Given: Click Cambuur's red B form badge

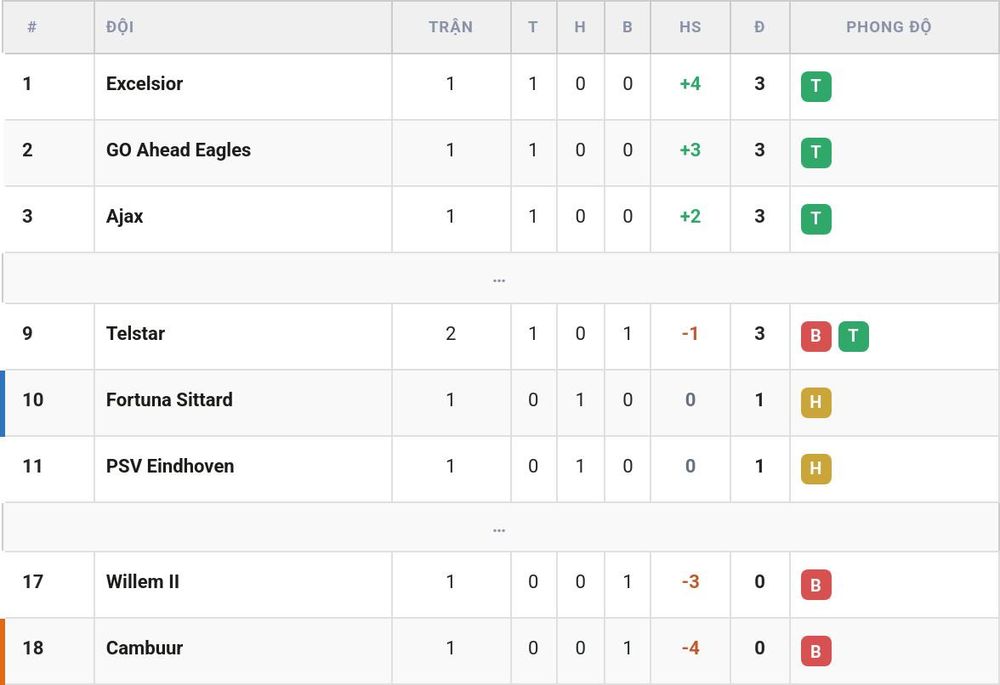Looking at the screenshot, I should coord(816,651).
